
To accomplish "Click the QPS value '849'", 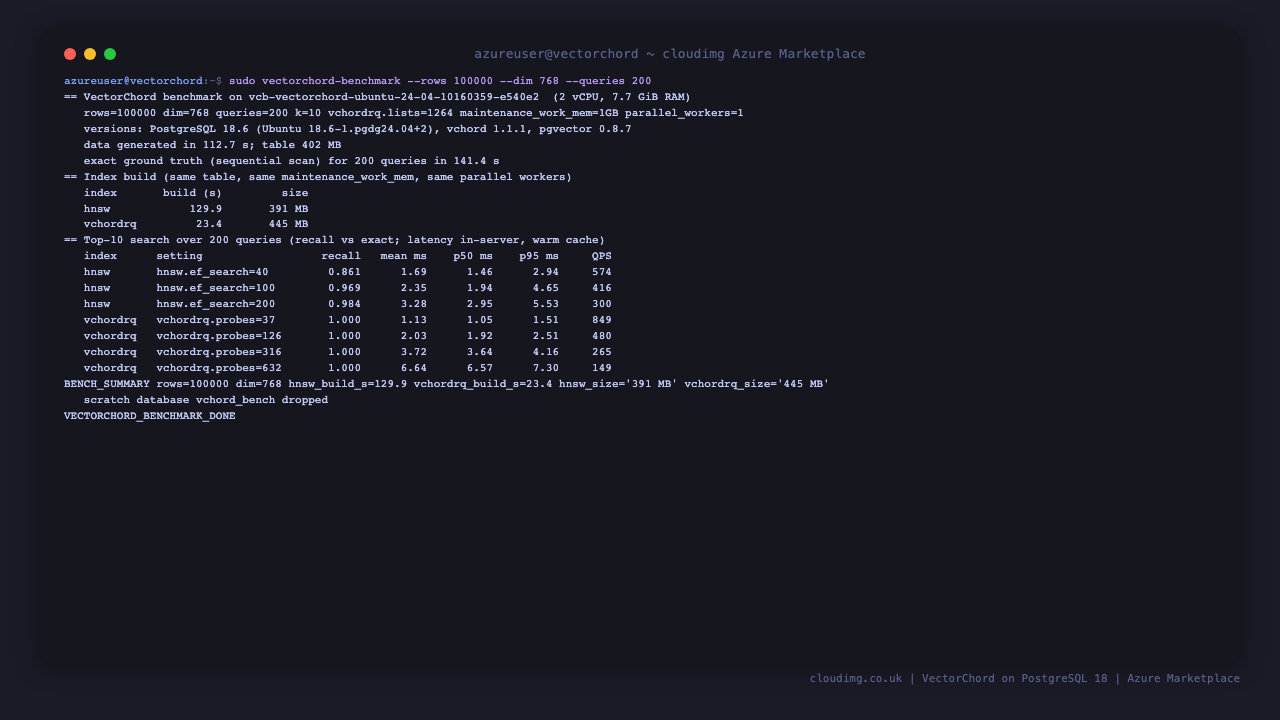I will click(x=601, y=320).
